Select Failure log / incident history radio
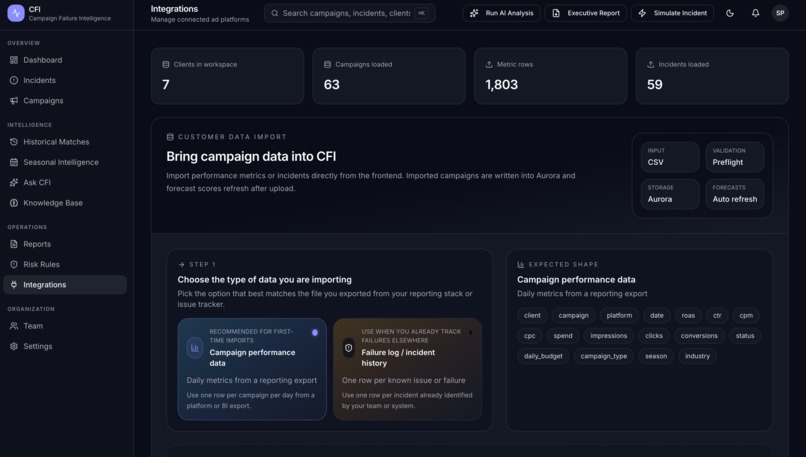This screenshot has width=806, height=457. click(x=470, y=333)
